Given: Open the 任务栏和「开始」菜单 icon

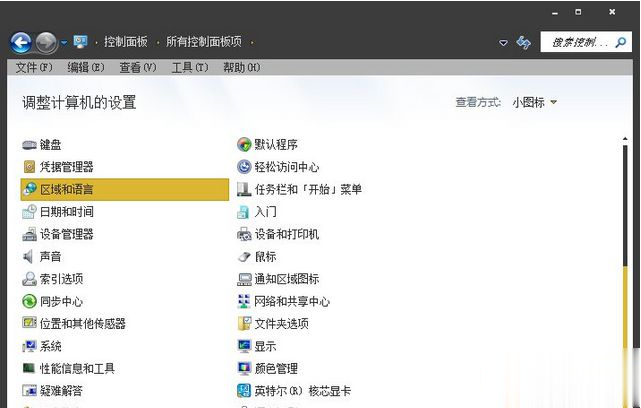Looking at the screenshot, I should (x=244, y=189).
